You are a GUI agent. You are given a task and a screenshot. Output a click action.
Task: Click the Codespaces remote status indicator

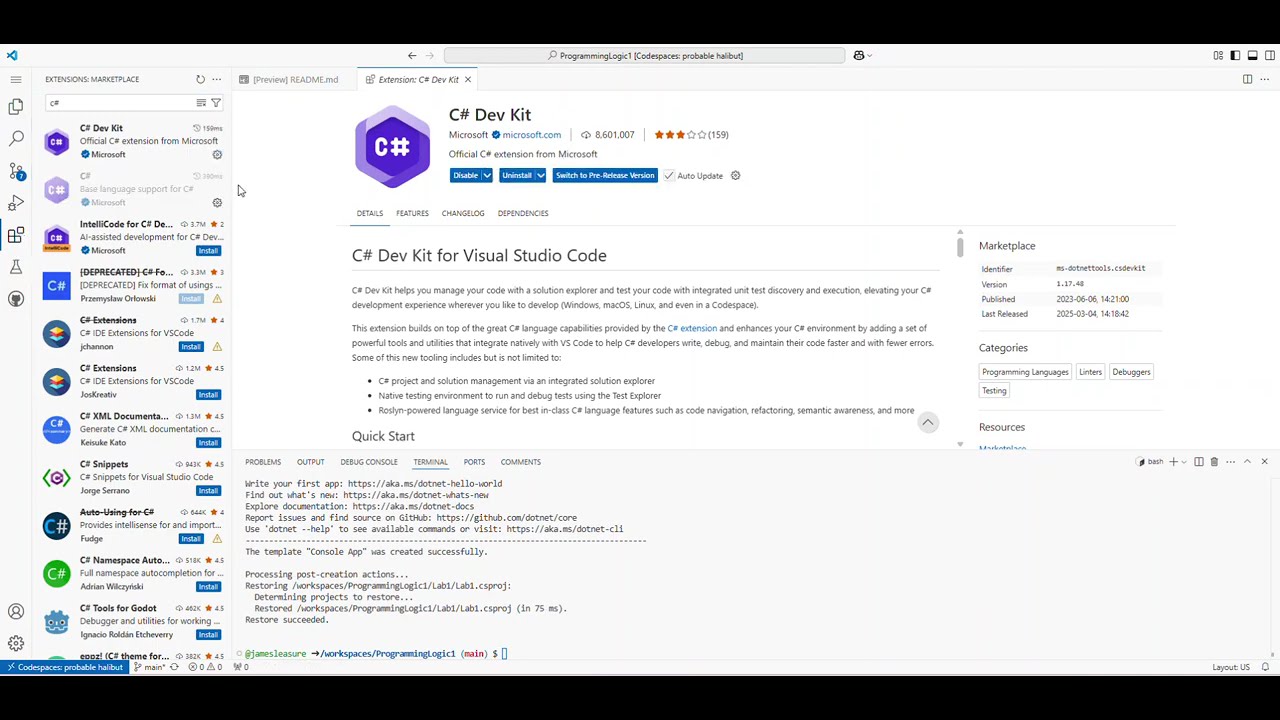64,667
